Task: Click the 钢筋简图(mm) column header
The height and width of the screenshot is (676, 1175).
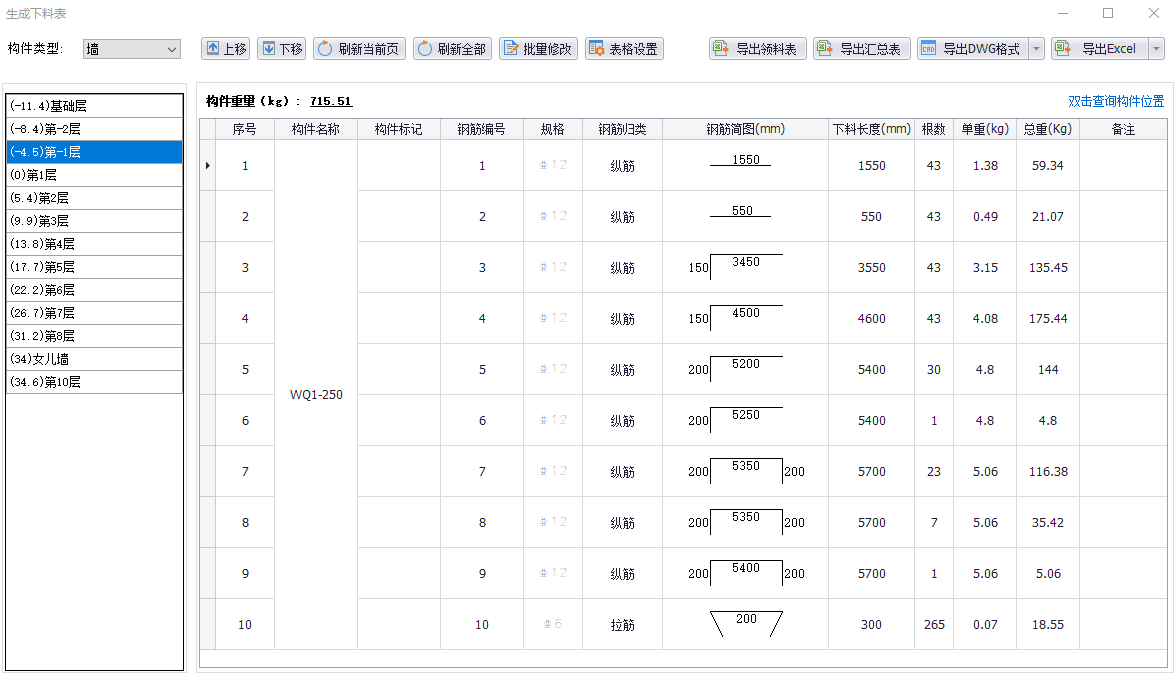Action: [x=745, y=129]
